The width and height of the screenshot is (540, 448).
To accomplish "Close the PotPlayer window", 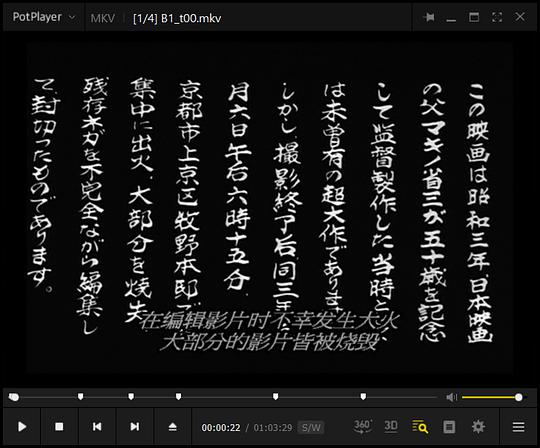I will click(520, 17).
